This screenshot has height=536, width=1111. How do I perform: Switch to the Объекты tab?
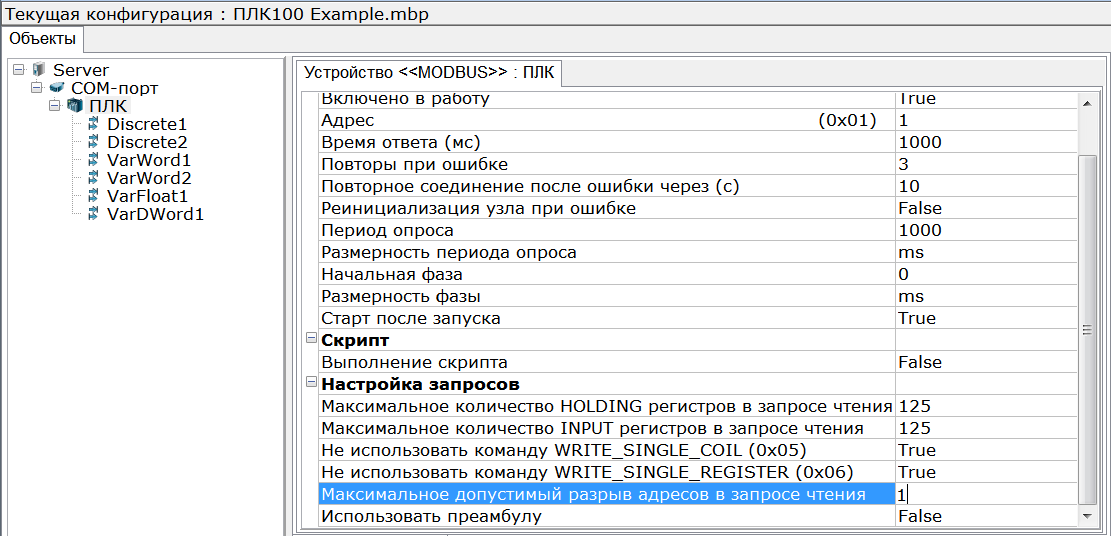(42, 39)
